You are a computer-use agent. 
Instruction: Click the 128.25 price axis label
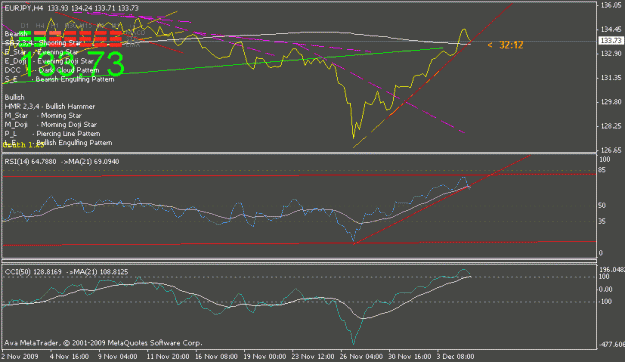611,126
